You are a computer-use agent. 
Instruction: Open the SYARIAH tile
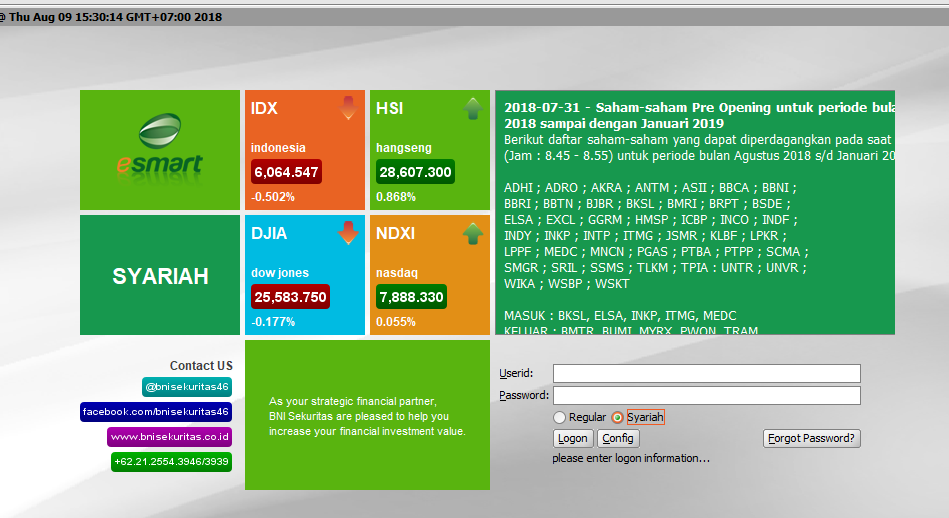tap(160, 275)
